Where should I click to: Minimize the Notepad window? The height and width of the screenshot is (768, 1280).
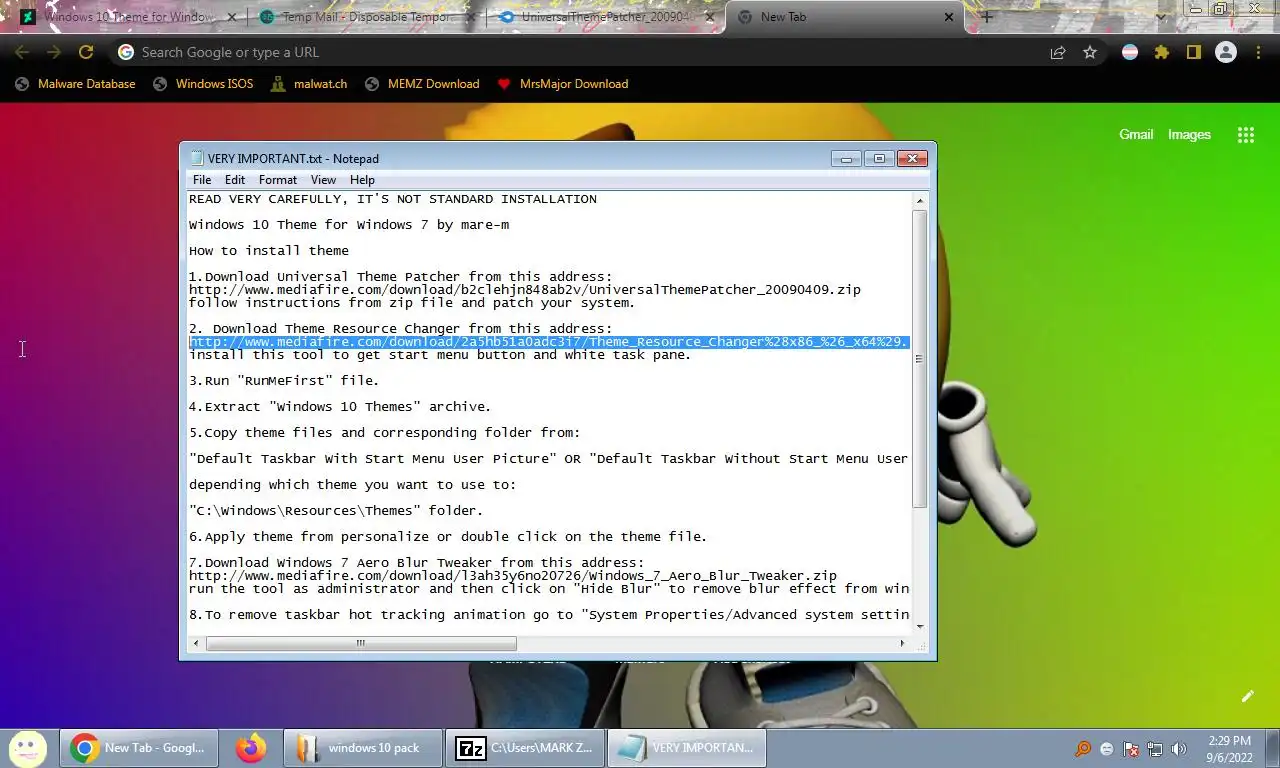coord(846,158)
